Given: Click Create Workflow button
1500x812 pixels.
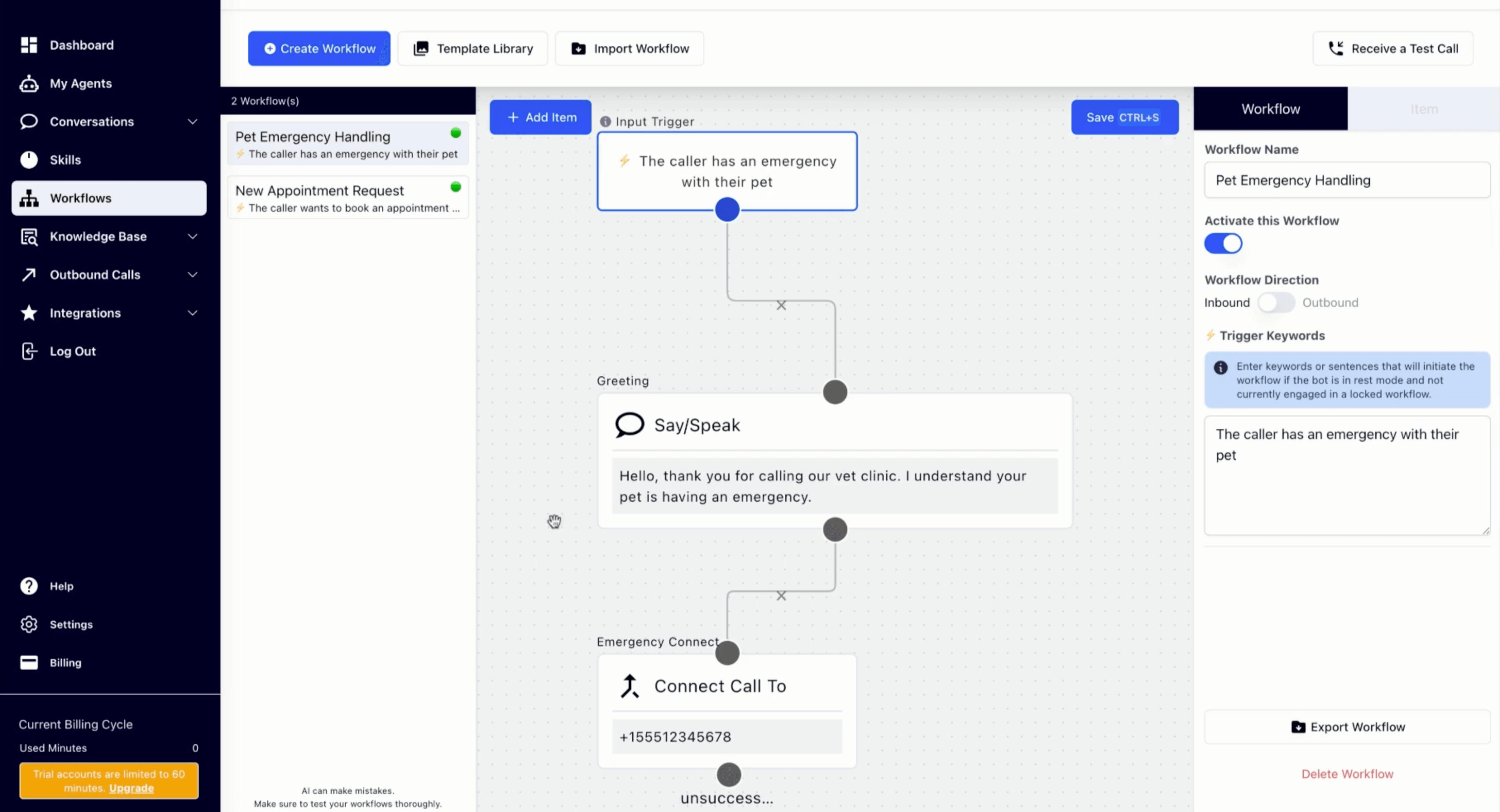Looking at the screenshot, I should click(319, 48).
